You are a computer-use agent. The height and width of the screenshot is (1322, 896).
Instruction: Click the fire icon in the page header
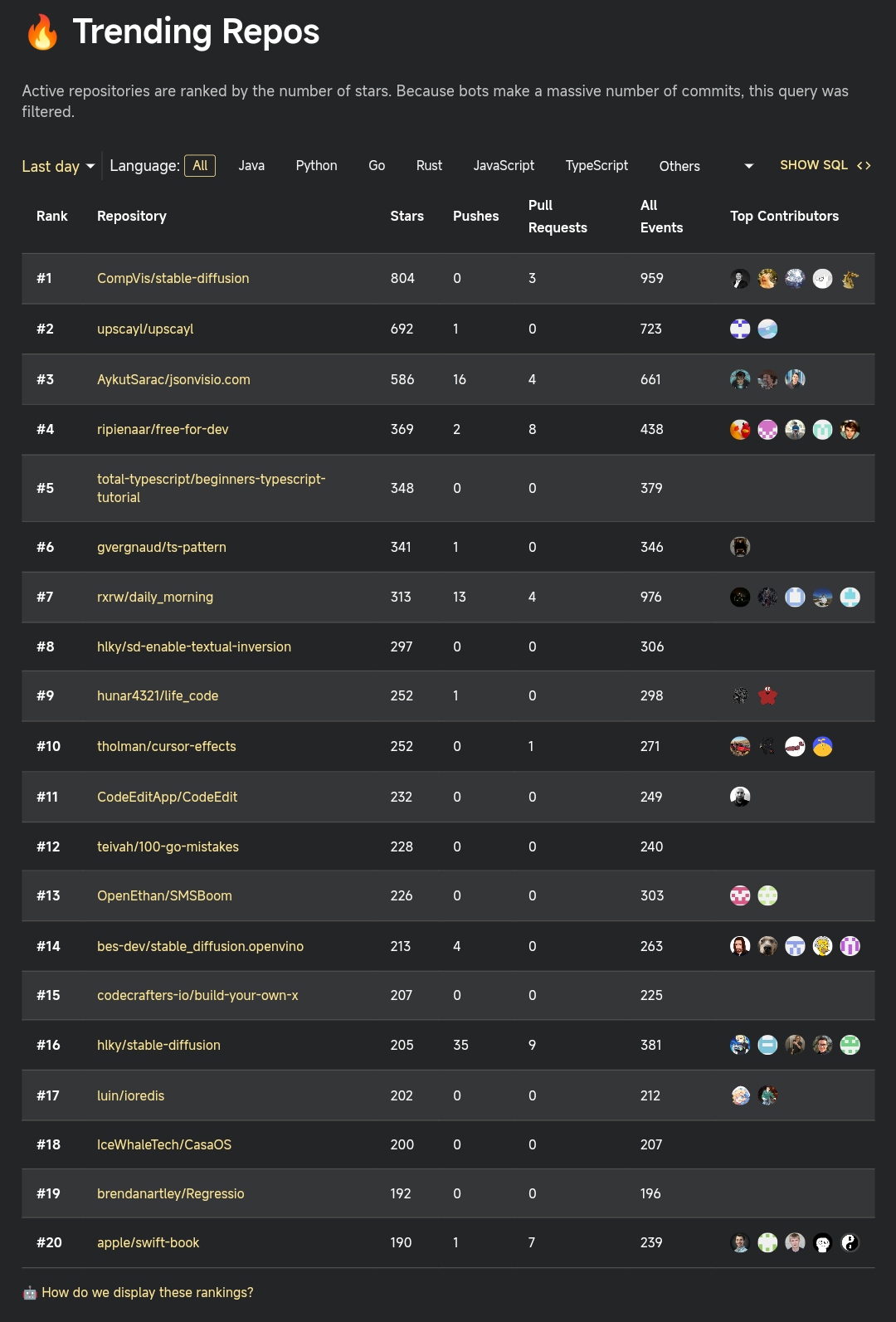coord(43,32)
